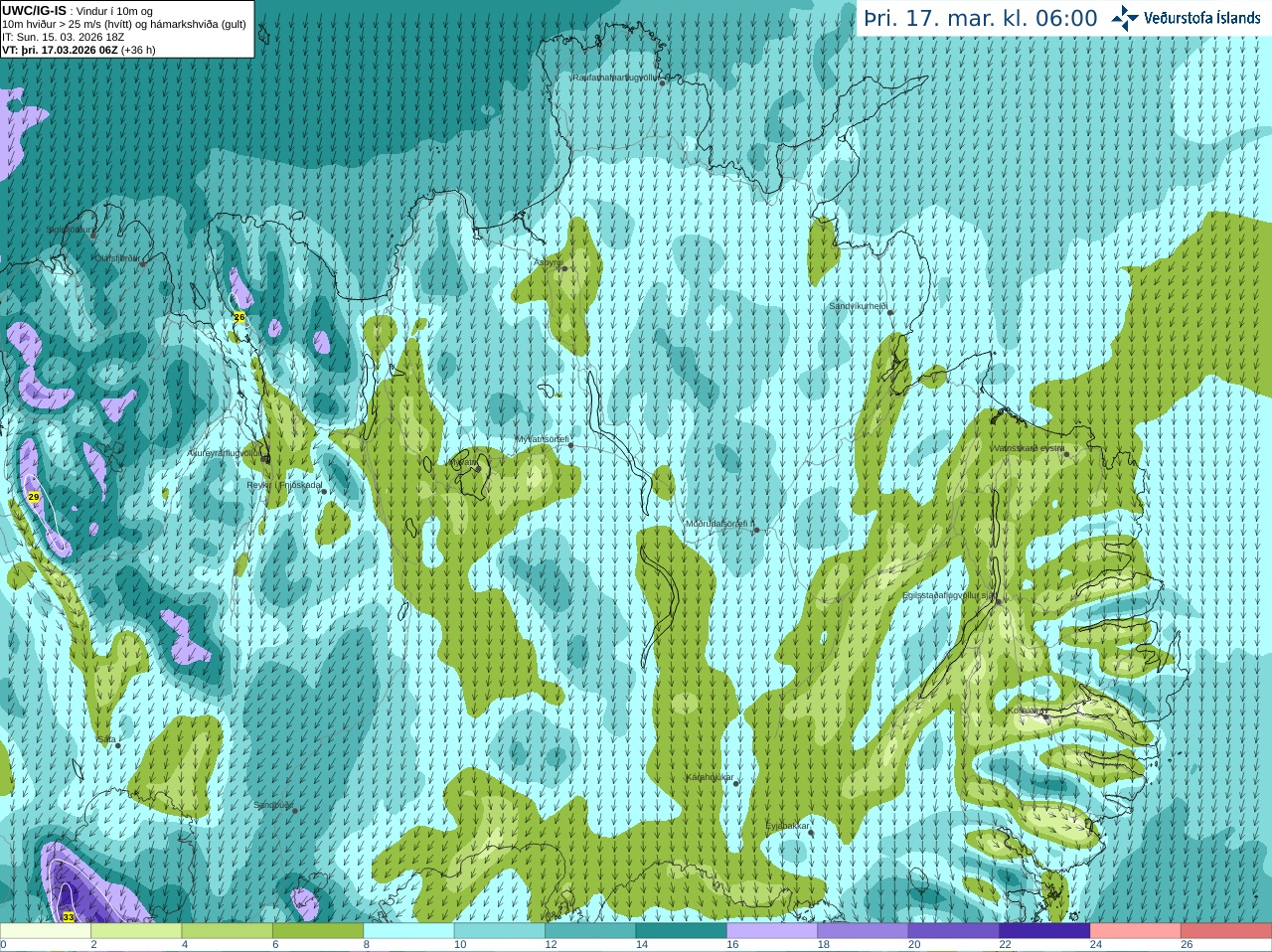Select the Kárahnjúkar station label
The image size is (1272, 952).
pyautogui.click(x=710, y=777)
